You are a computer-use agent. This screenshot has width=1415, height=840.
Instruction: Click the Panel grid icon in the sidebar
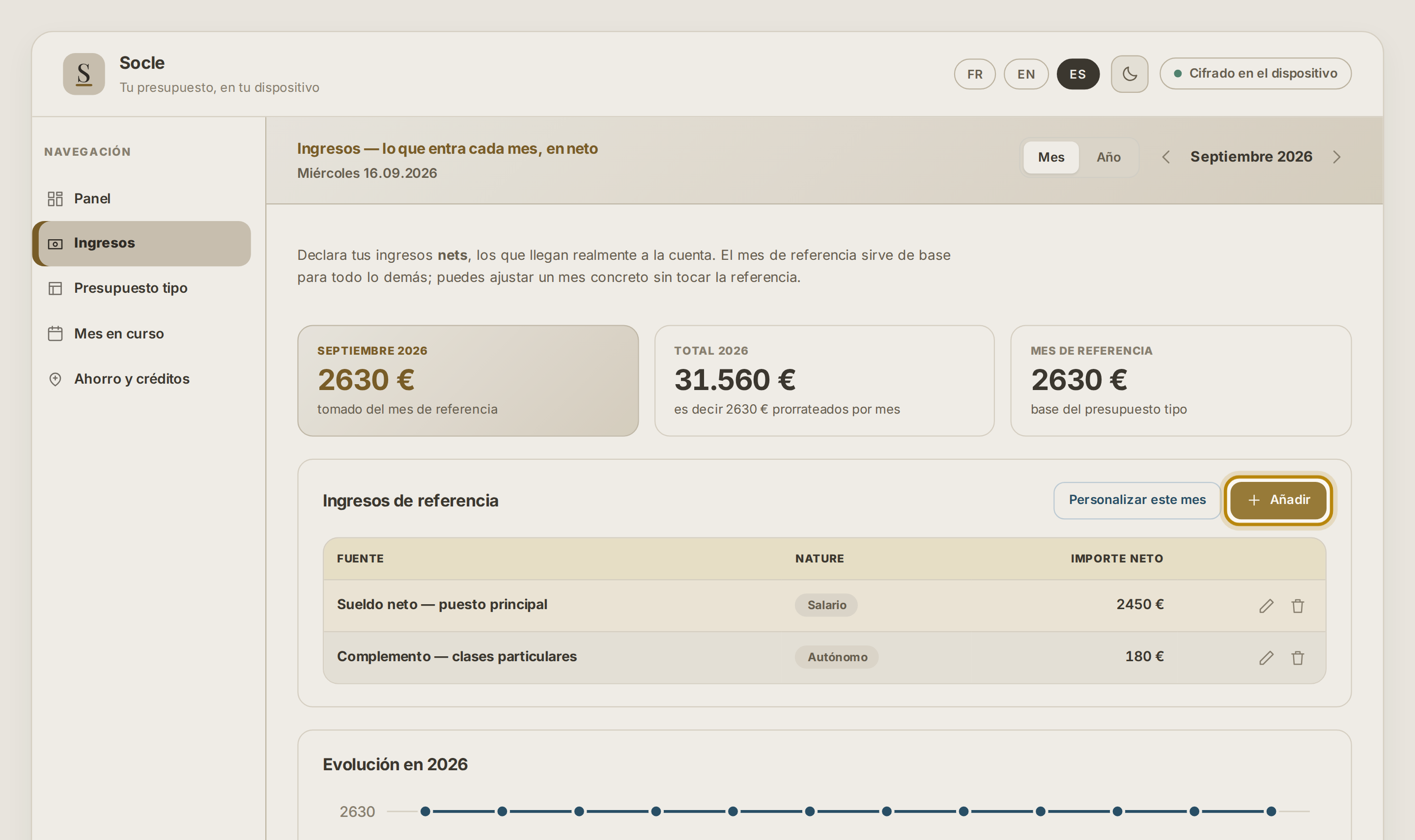point(55,198)
